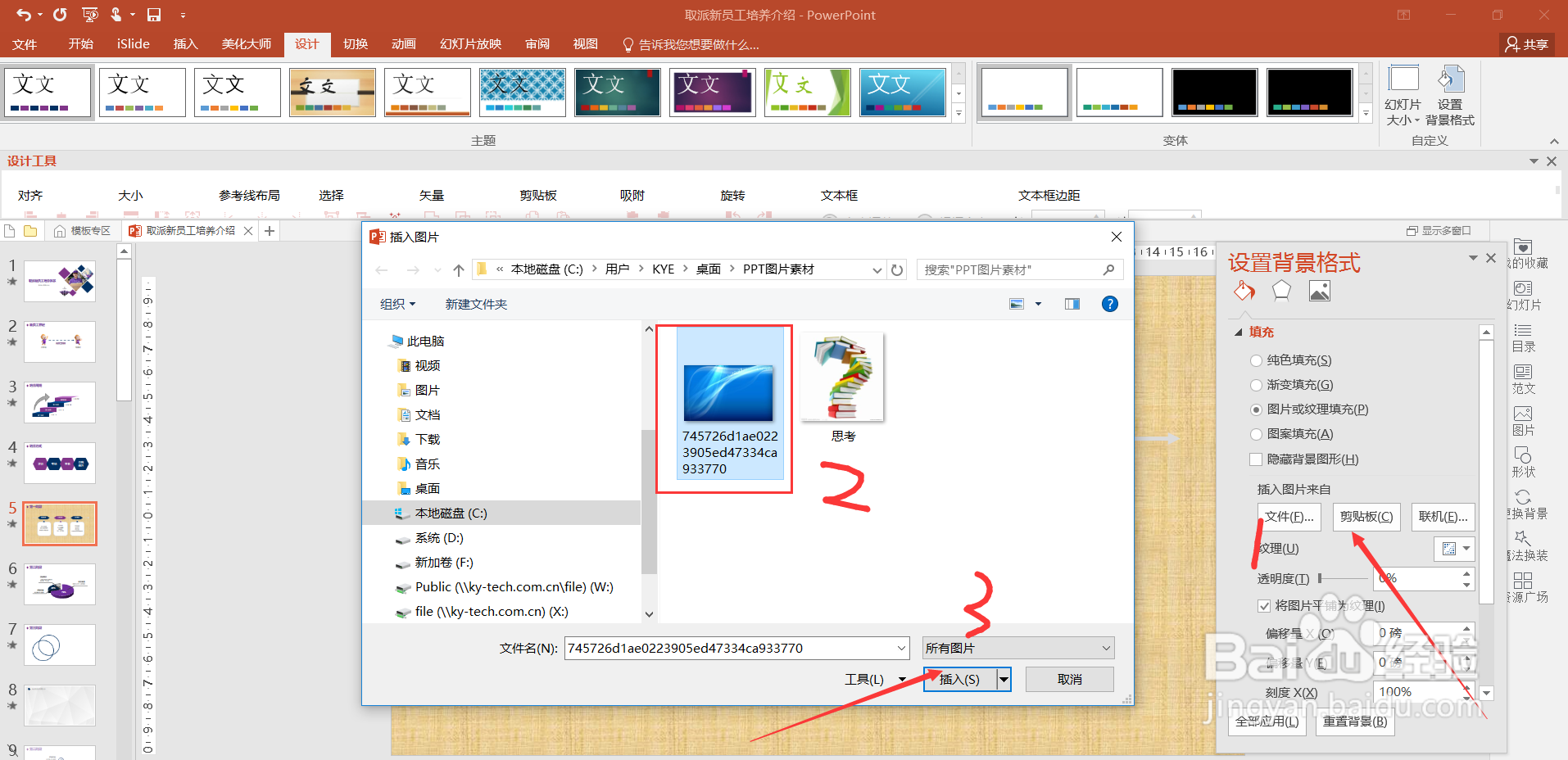1568x760 pixels.
Task: Click the 插入(S) button
Action: [x=959, y=680]
